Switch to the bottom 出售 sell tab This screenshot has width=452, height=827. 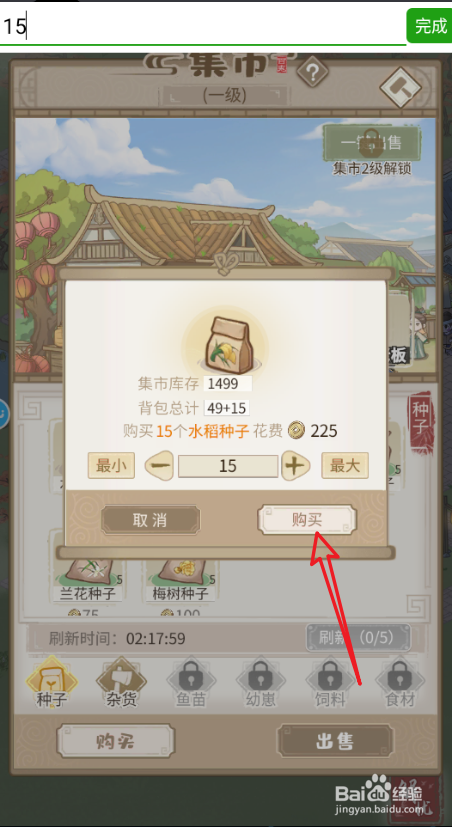[x=335, y=741]
